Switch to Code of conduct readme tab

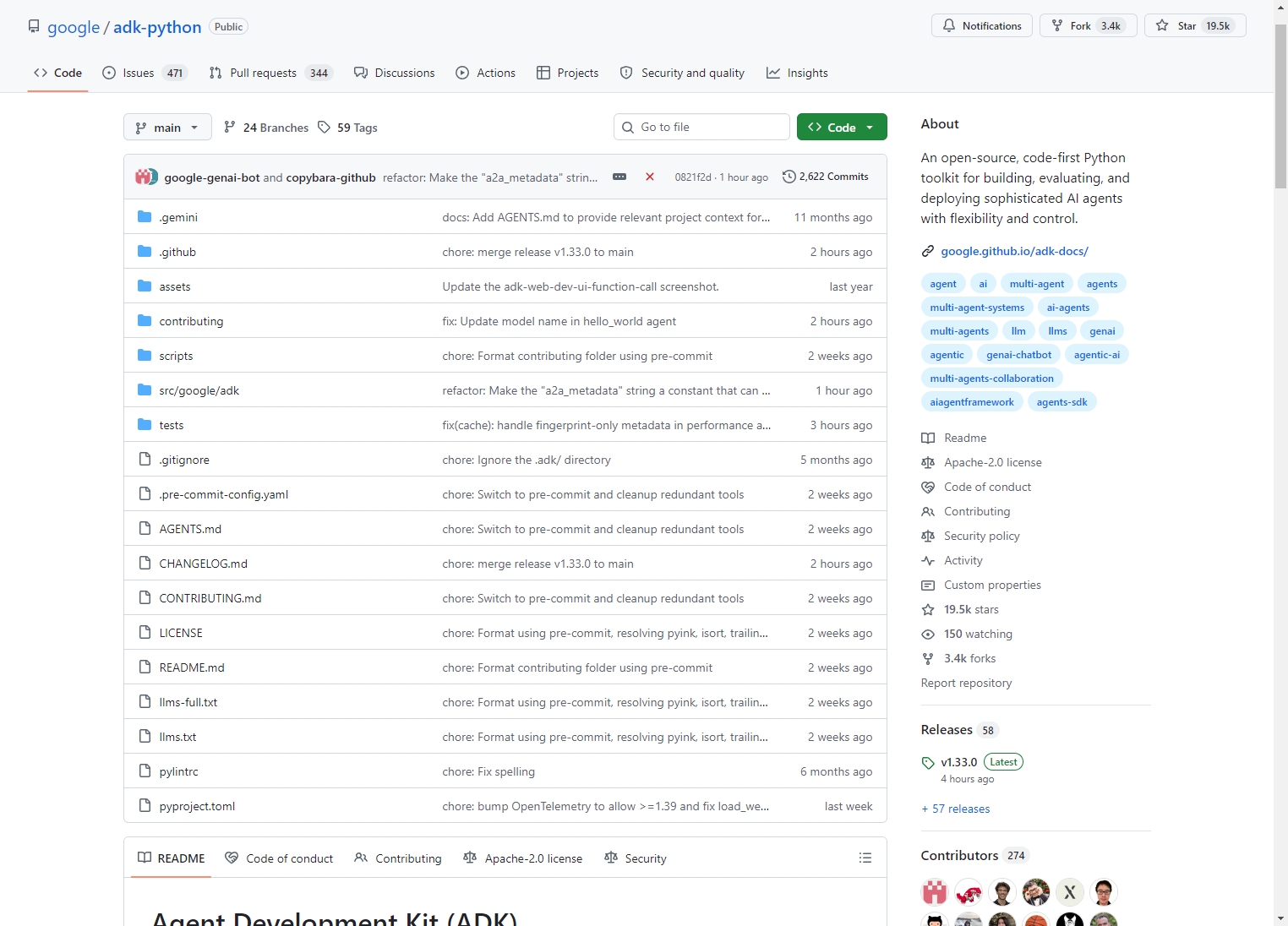(x=279, y=858)
